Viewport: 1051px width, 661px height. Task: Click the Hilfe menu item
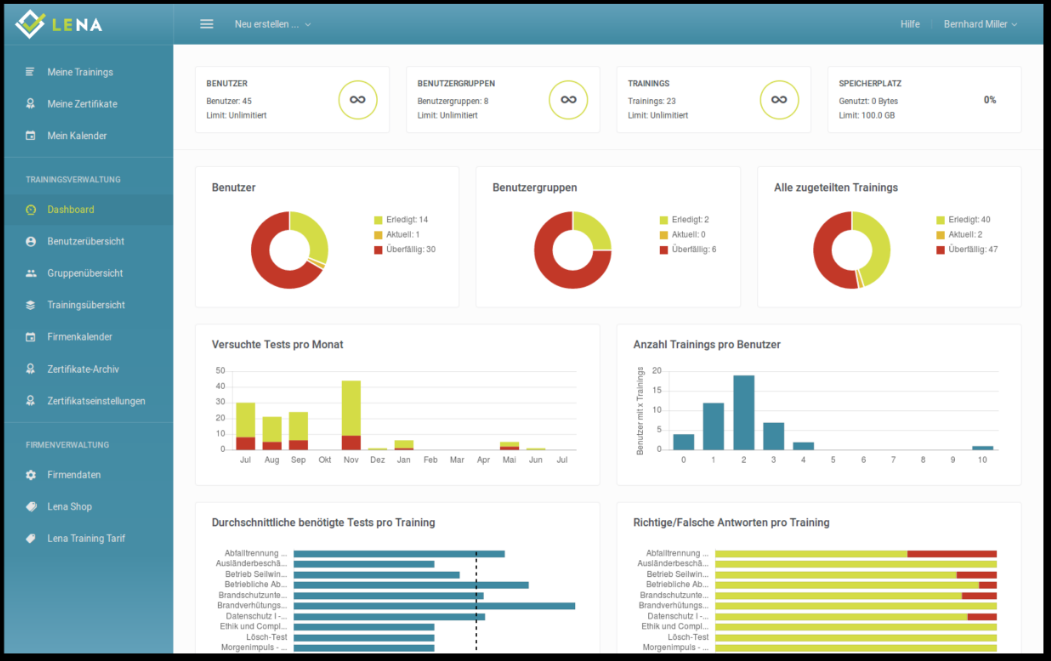[x=910, y=23]
